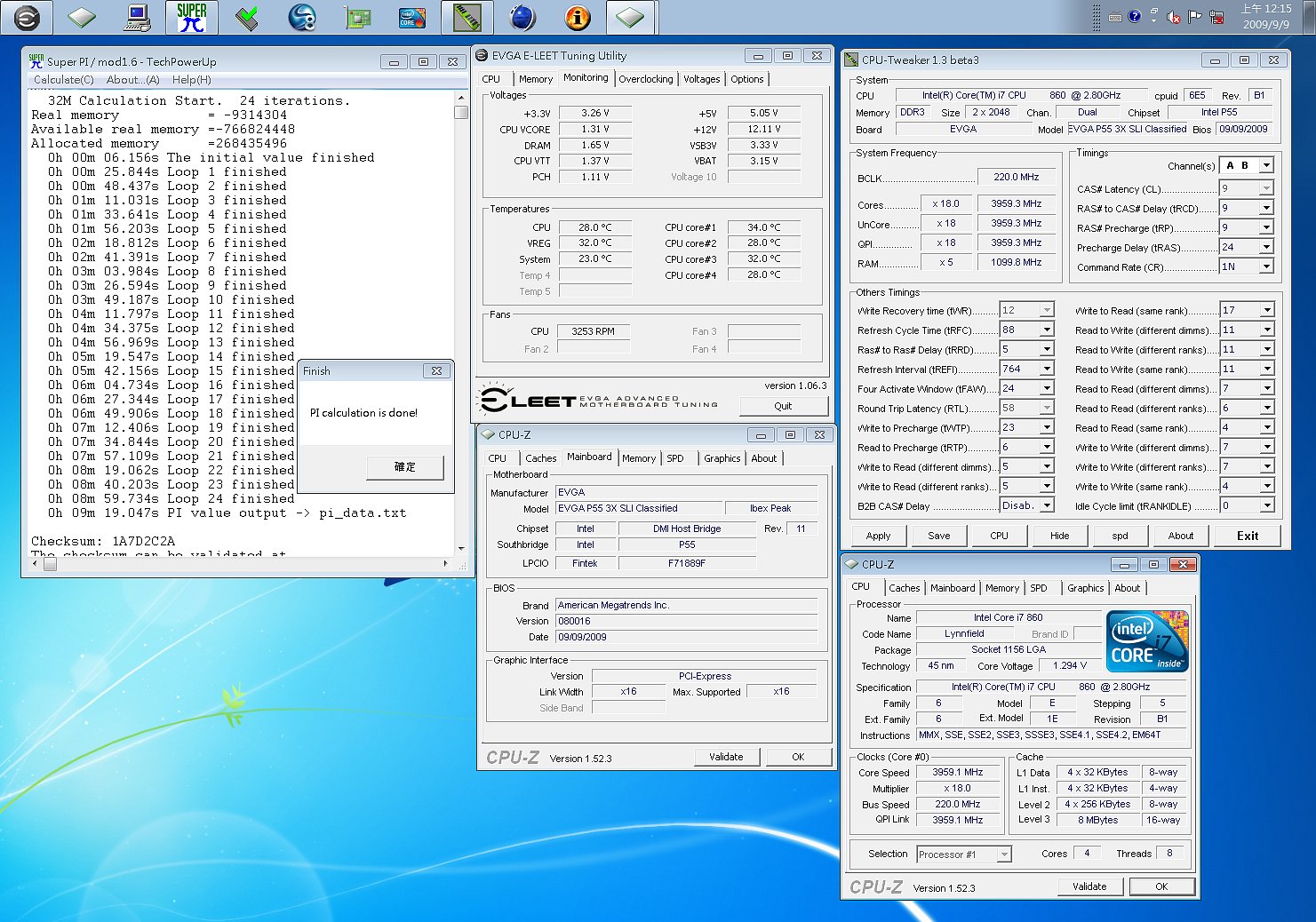
Task: Click the CPU-Tweaker window title icon
Action: tap(851, 60)
